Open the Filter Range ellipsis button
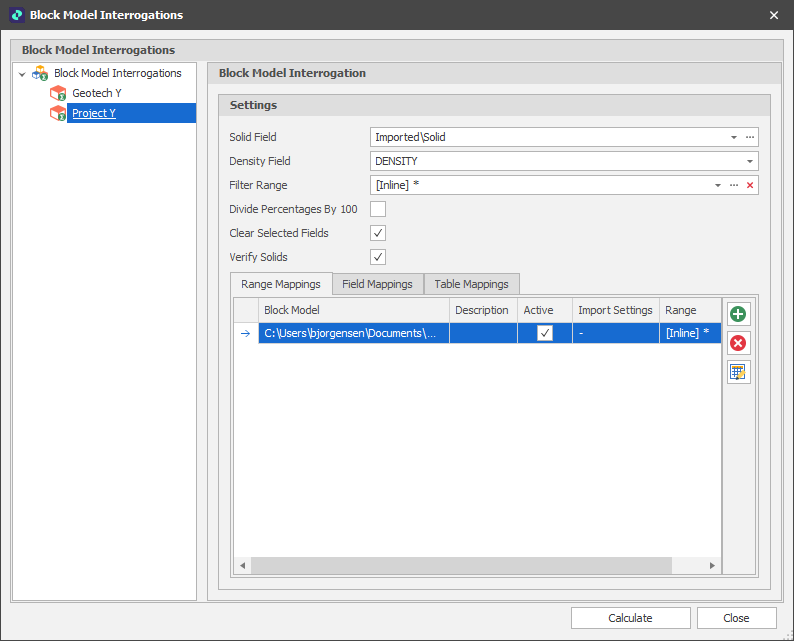The width and height of the screenshot is (795, 643). [734, 185]
